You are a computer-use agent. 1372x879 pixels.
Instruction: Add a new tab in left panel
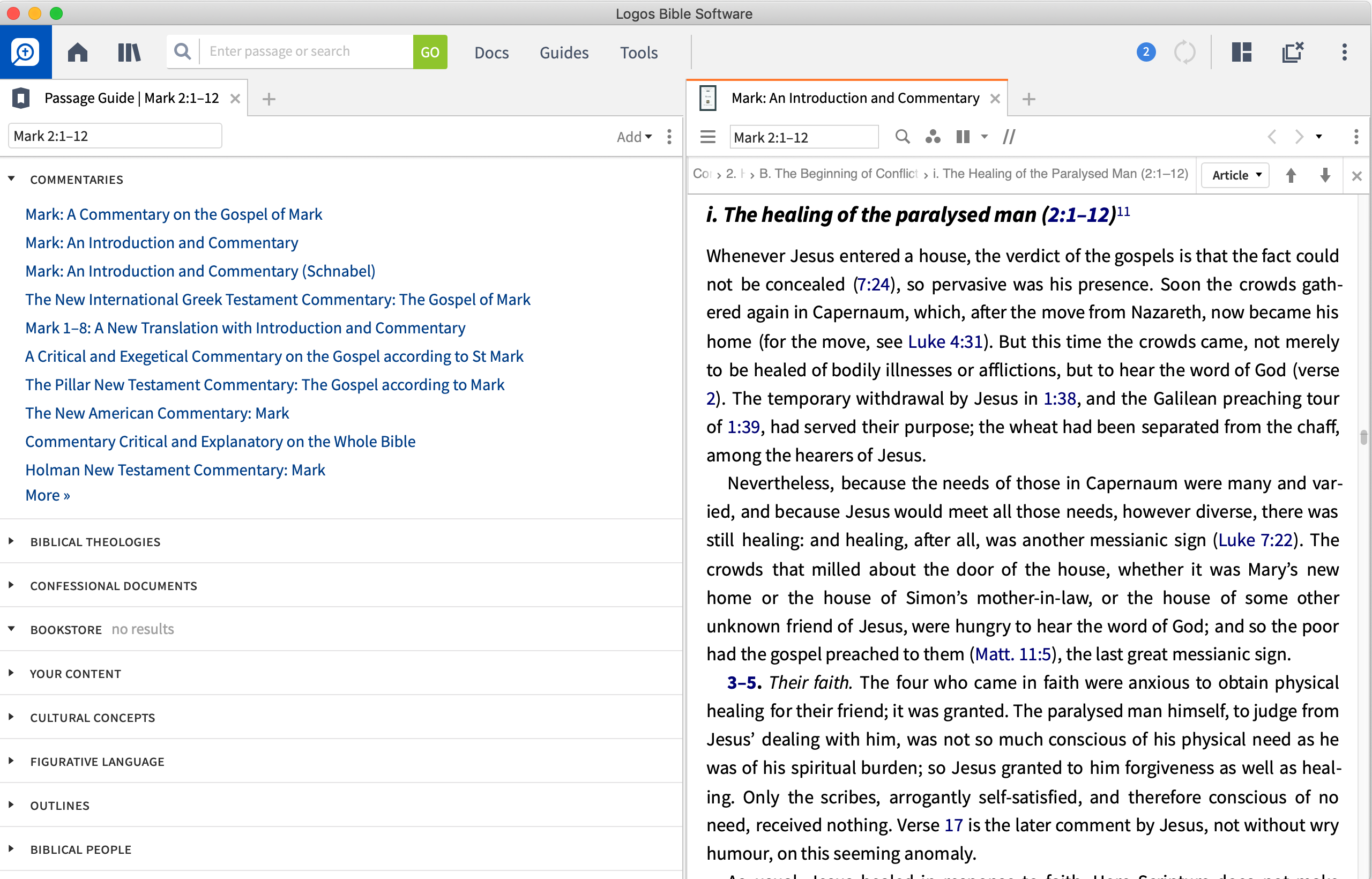(269, 99)
